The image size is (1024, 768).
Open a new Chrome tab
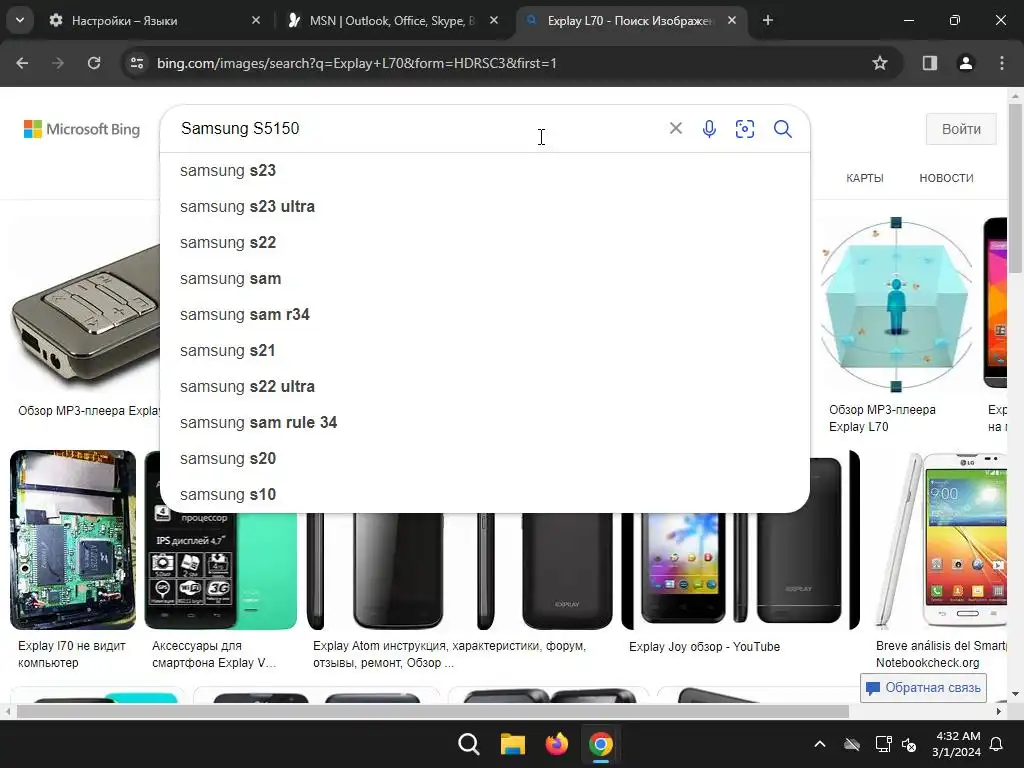pyautogui.click(x=768, y=21)
